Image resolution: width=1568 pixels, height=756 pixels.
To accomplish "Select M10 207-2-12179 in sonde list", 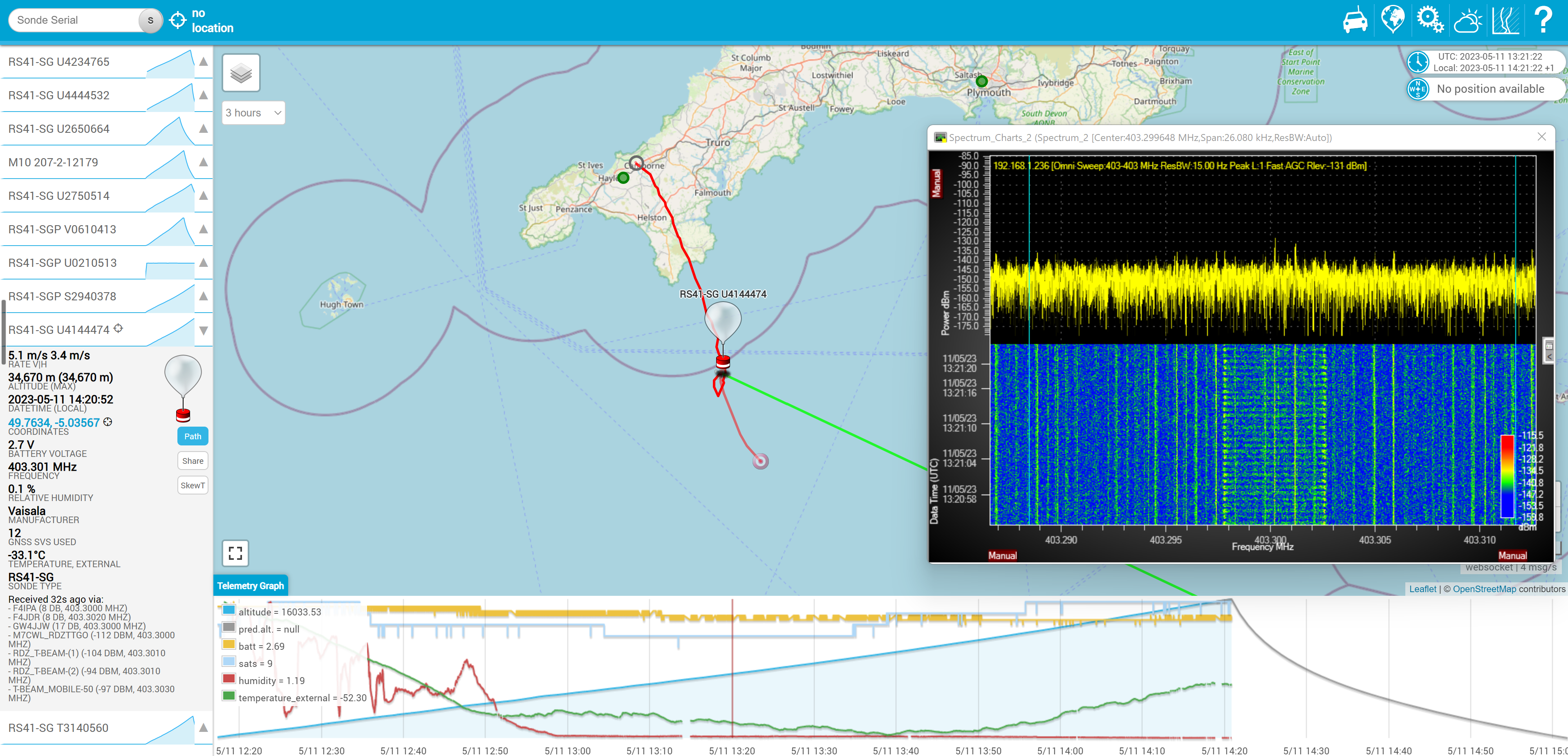I will [53, 162].
